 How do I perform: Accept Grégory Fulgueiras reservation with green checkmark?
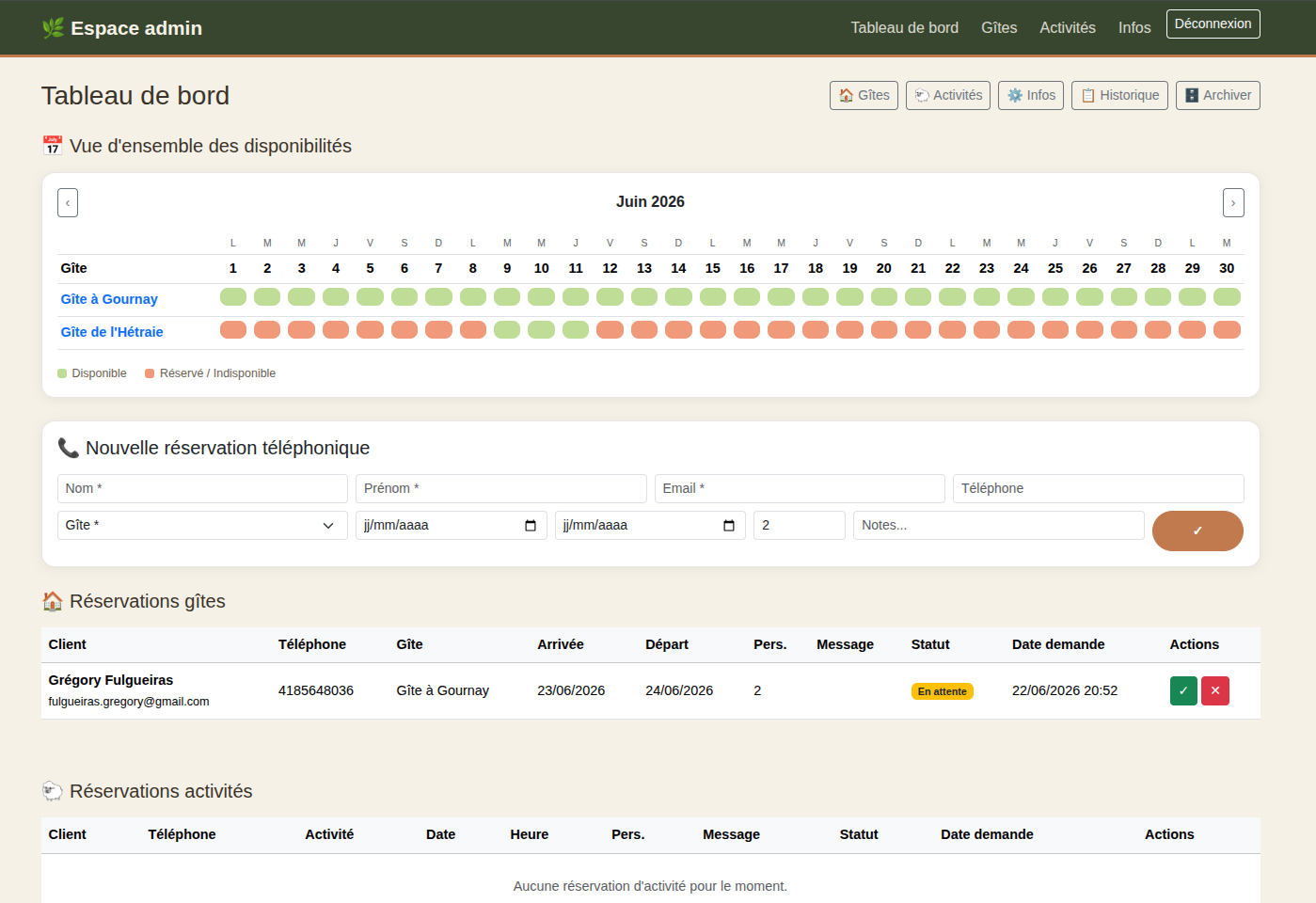(x=1183, y=690)
